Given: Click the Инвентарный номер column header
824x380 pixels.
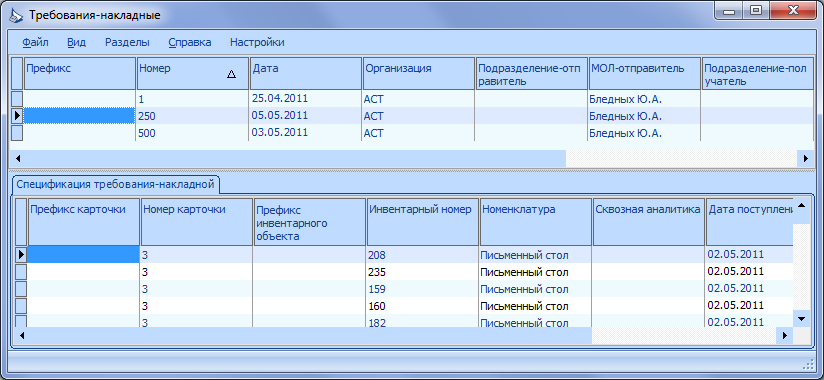Looking at the screenshot, I should pyautogui.click(x=423, y=222).
